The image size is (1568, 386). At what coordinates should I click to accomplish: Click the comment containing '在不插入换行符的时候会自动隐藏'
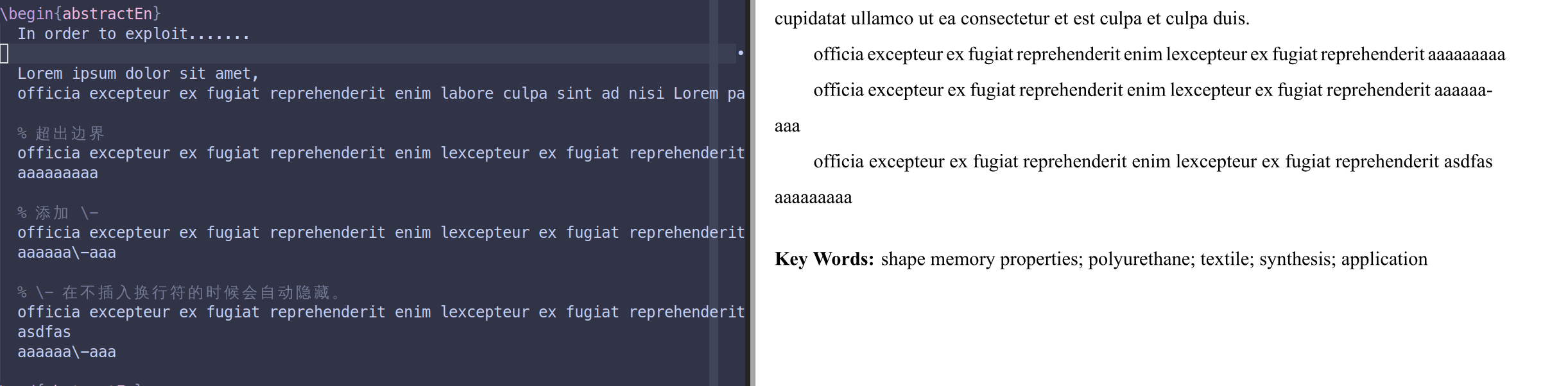point(180,292)
